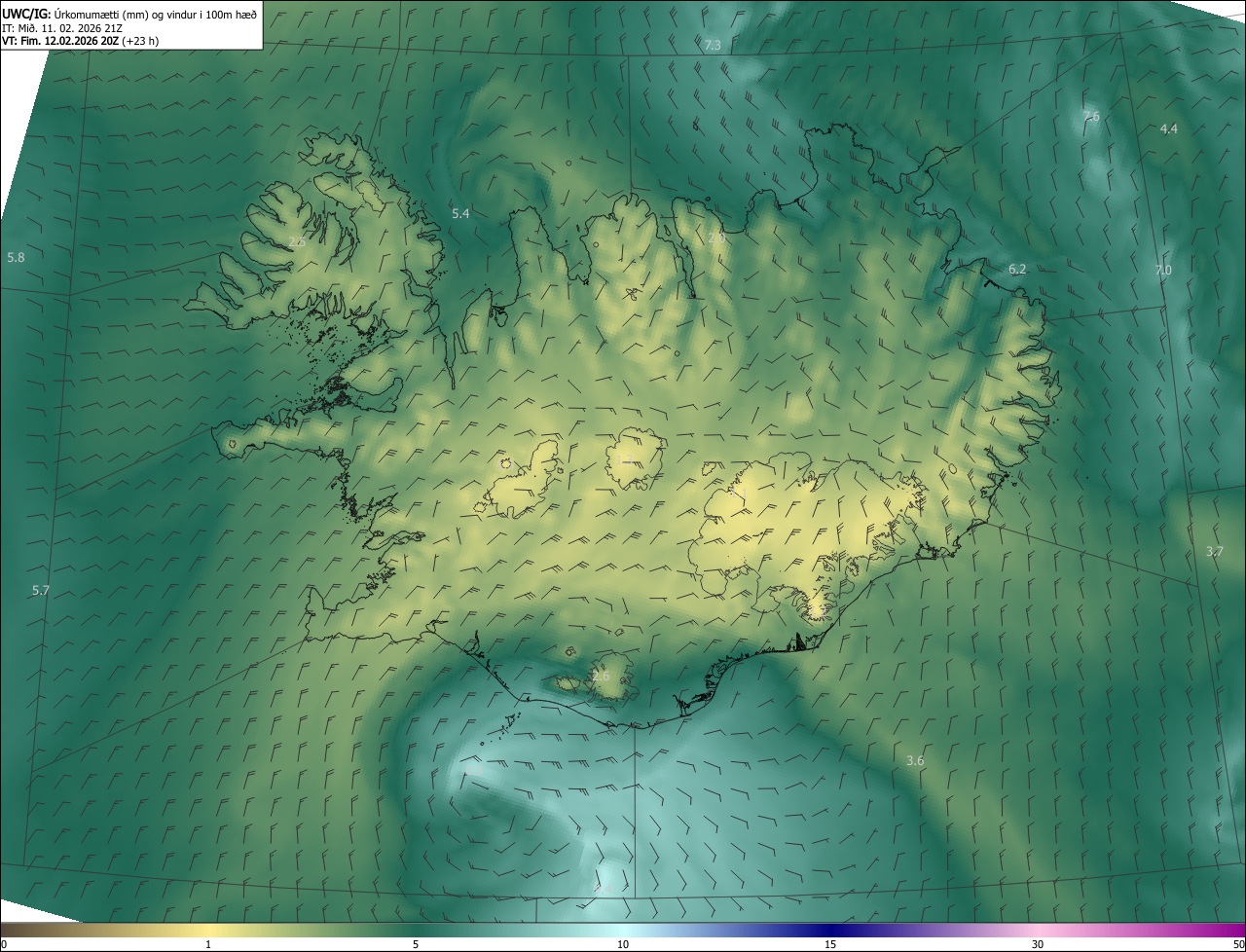This screenshot has width=1246, height=952.
Task: Click the 'VT: Fim. 12.02.2026 20Z (+23 h)' line
Action: point(78,41)
